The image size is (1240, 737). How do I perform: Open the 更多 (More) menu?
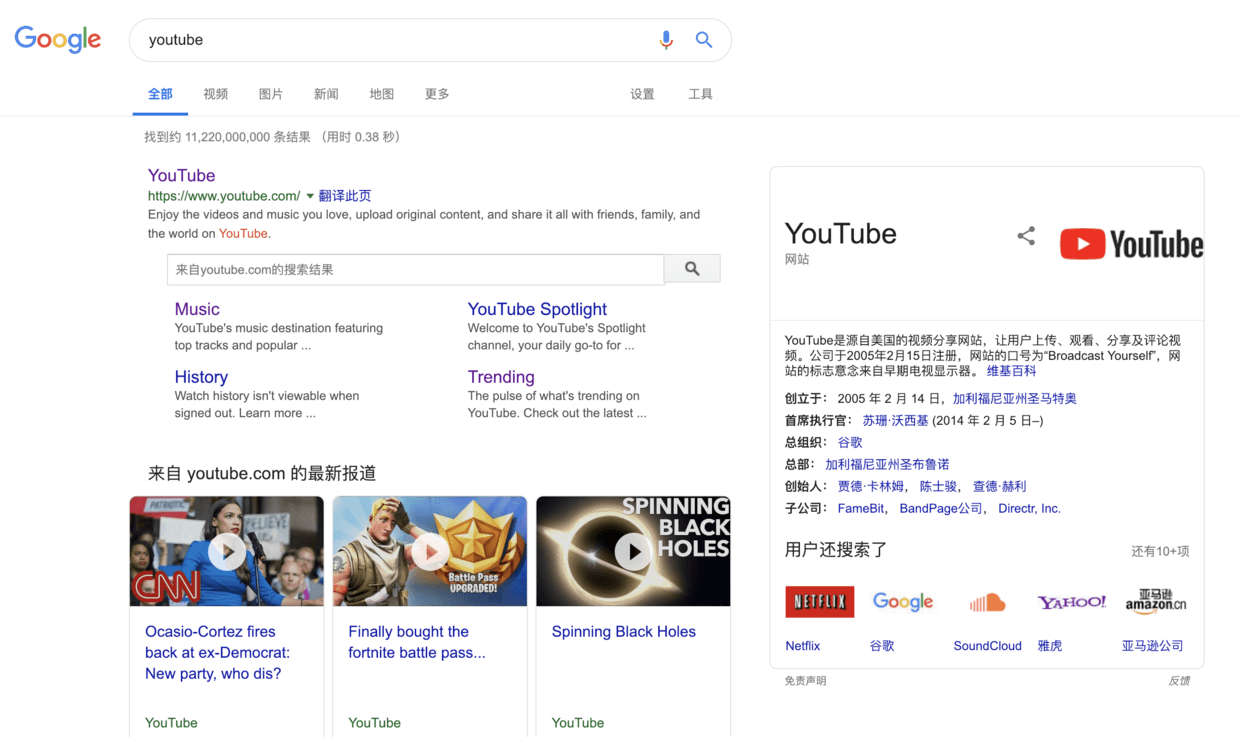[437, 94]
